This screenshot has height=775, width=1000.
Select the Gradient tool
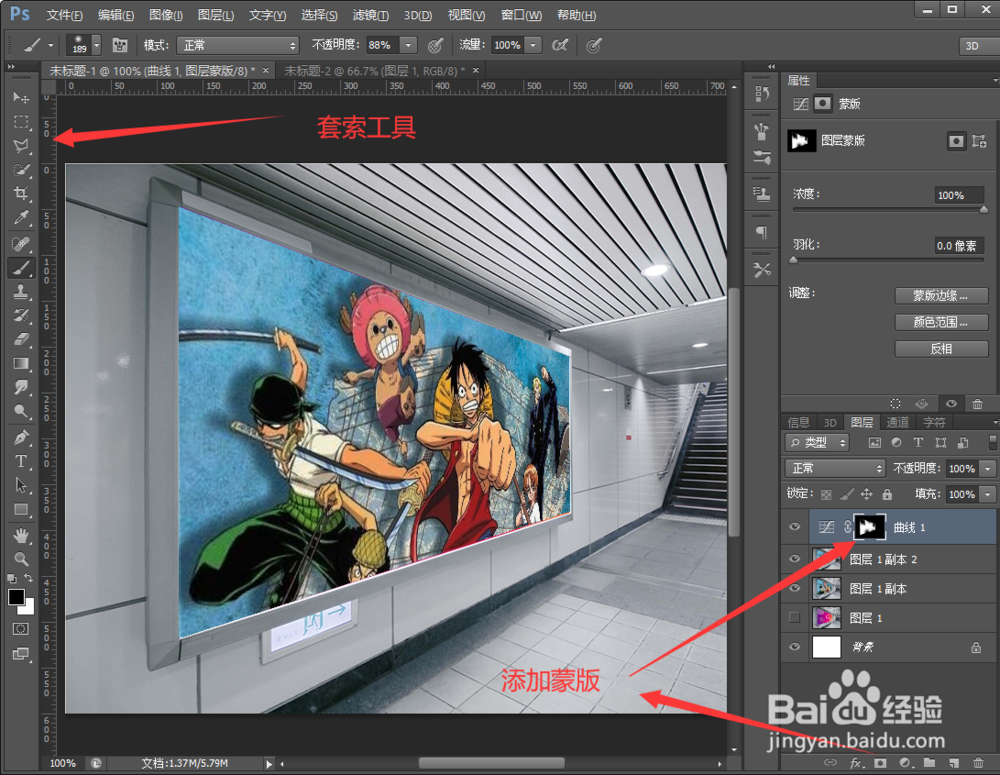pos(21,364)
